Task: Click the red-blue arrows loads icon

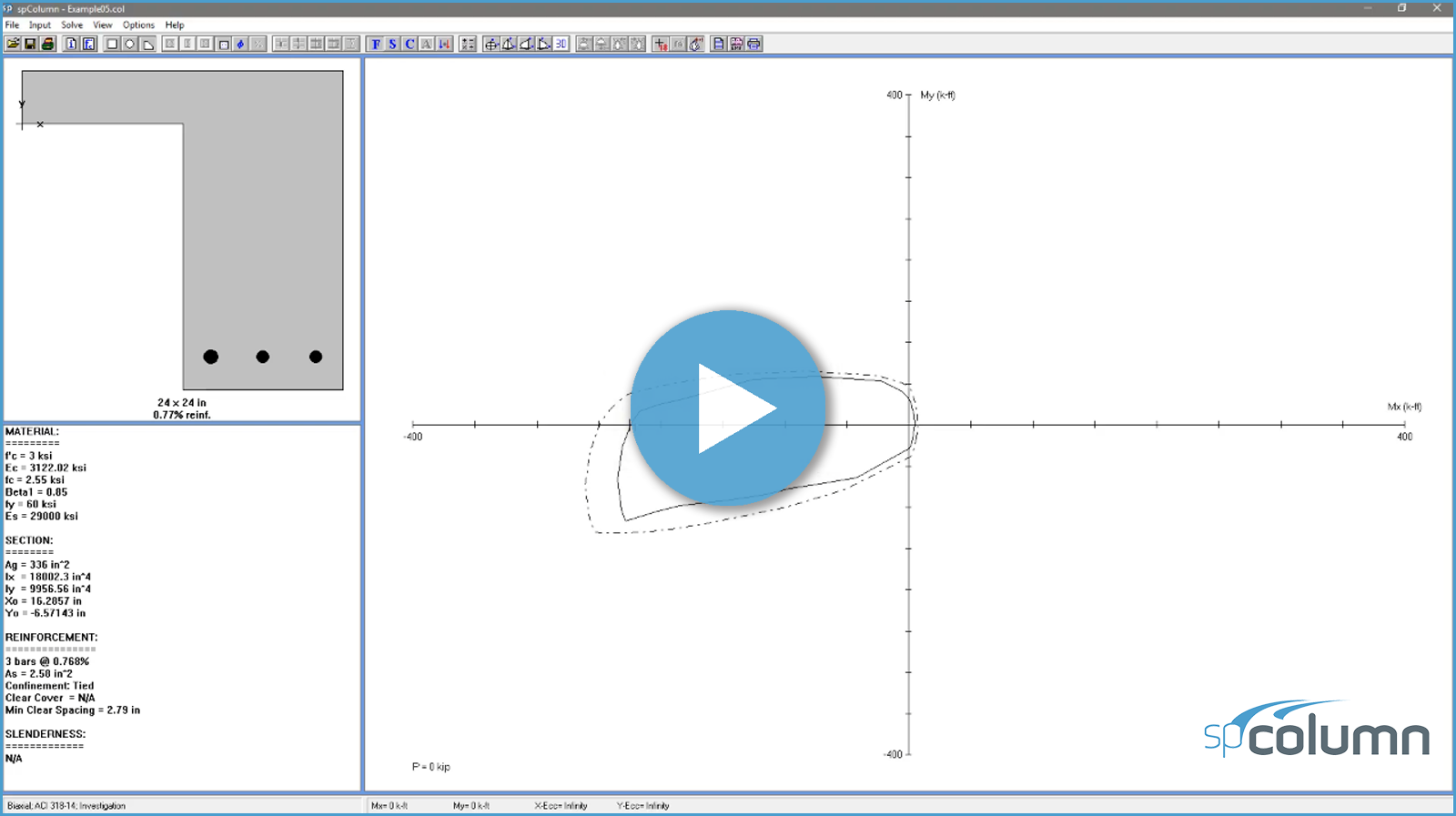Action: click(444, 44)
